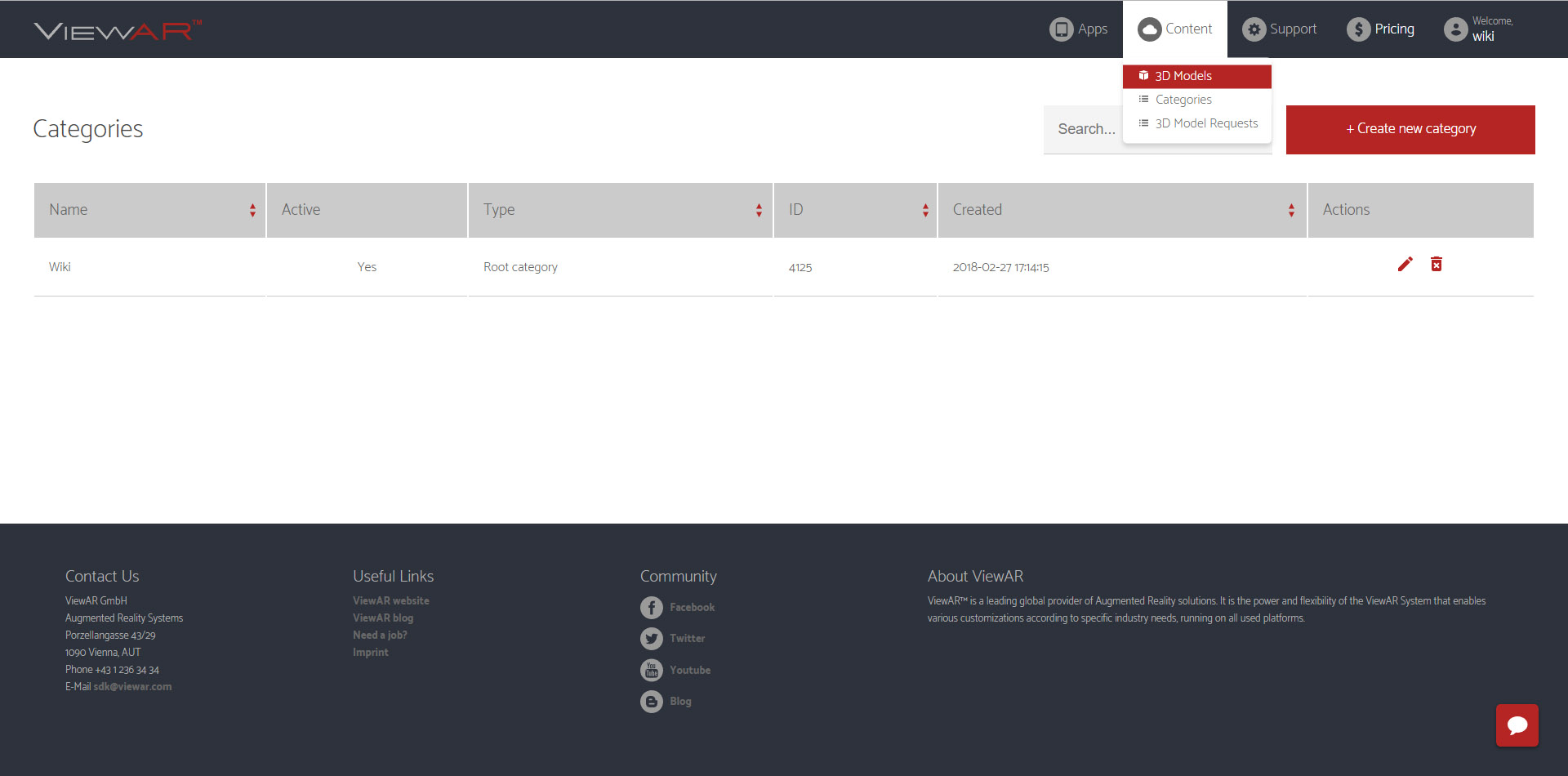Open the Support navigation menu
The width and height of the screenshot is (1568, 776).
[x=1280, y=29]
